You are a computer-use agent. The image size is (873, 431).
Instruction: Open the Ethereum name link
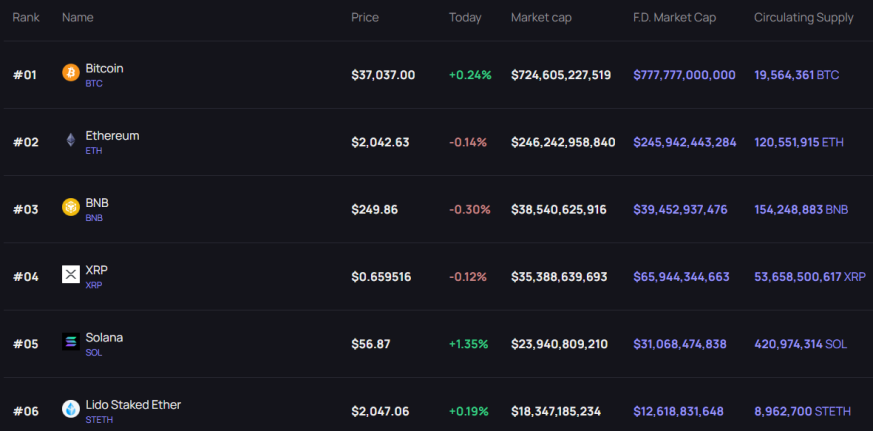pyautogui.click(x=112, y=136)
